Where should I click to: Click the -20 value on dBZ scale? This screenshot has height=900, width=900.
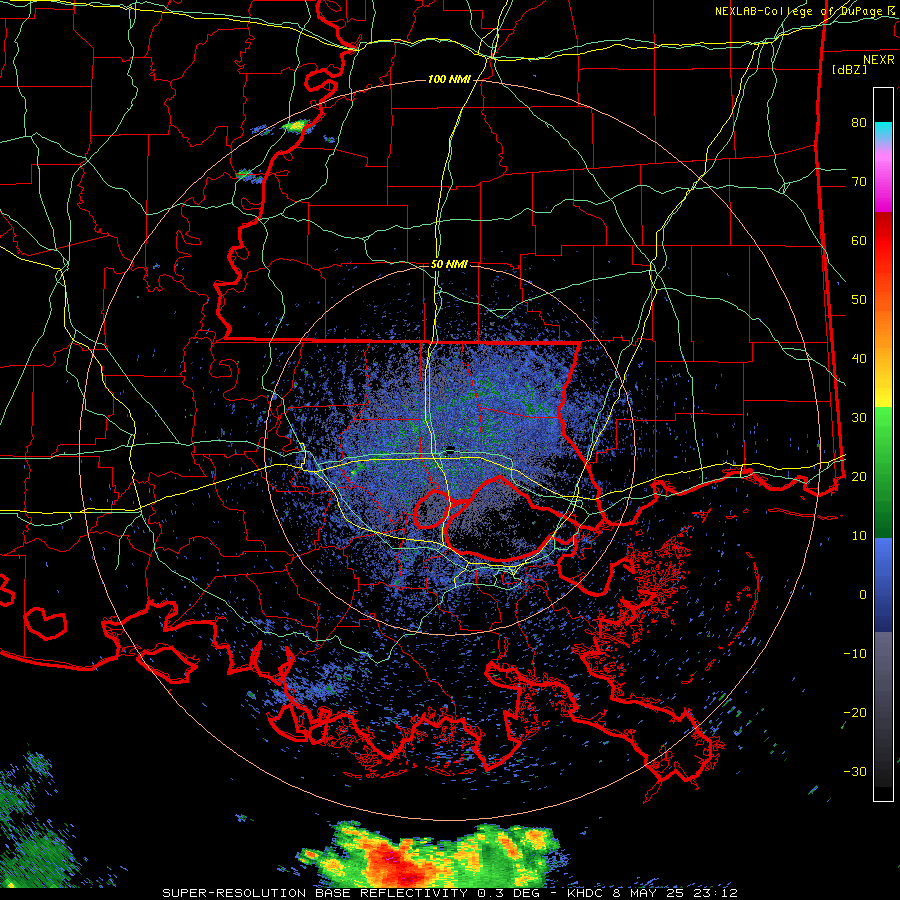pos(855,712)
